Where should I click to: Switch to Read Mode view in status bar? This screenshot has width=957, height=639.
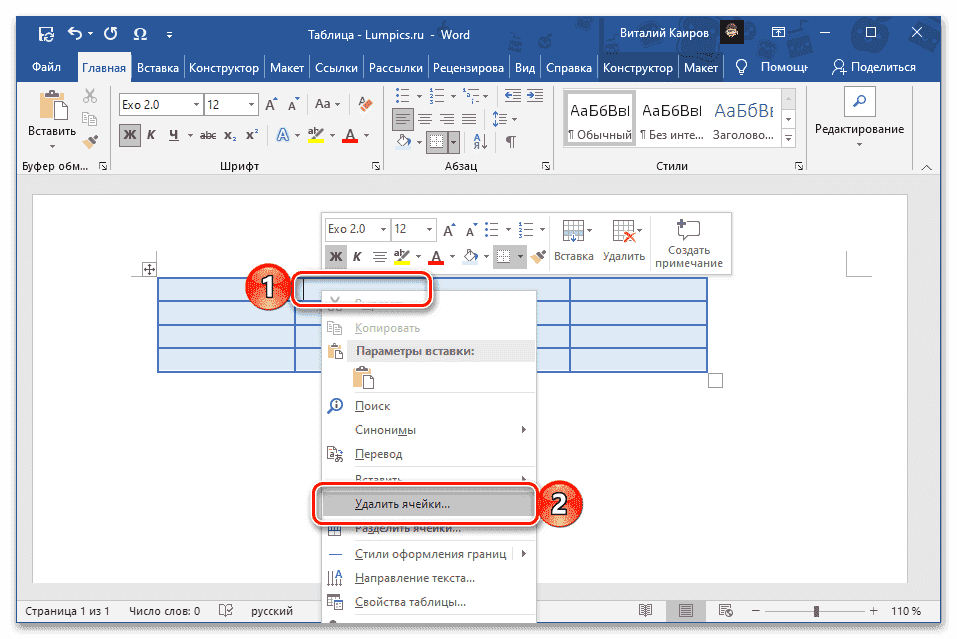(x=645, y=610)
